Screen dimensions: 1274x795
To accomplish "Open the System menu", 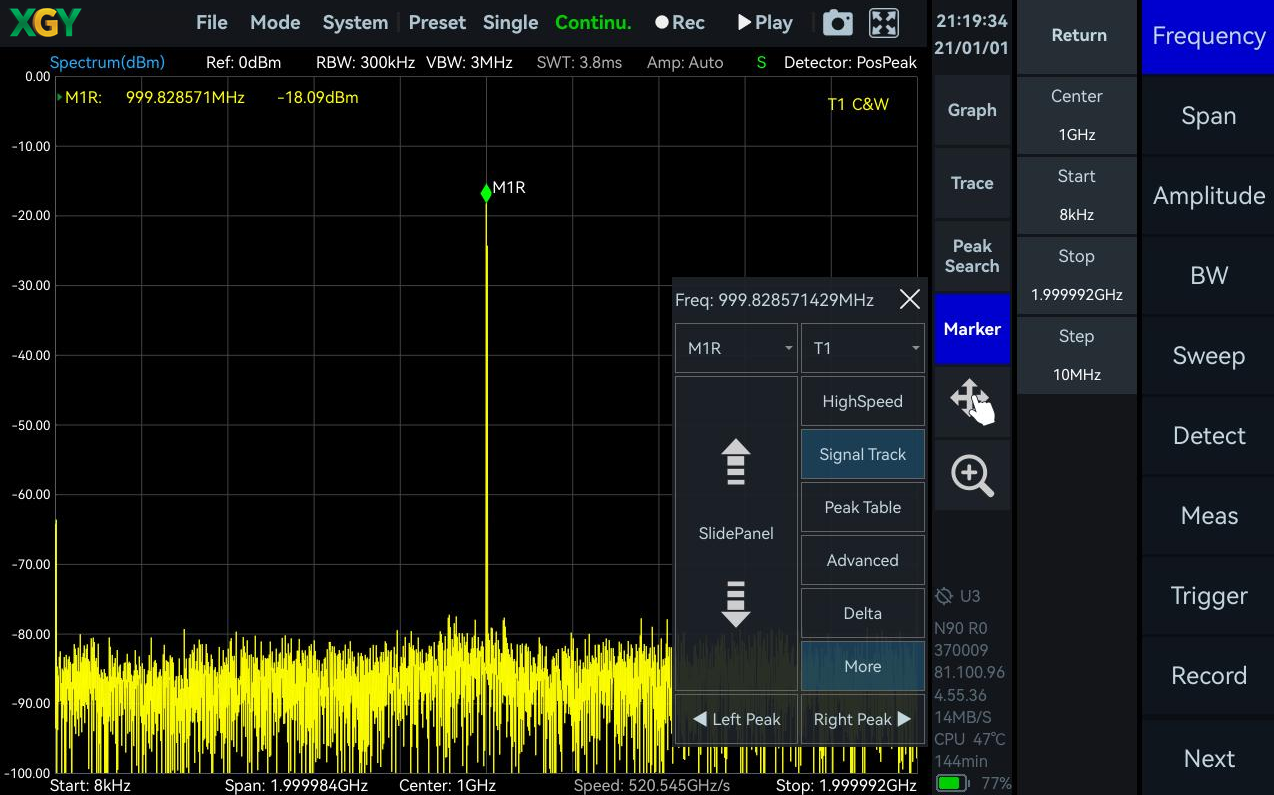I will (x=355, y=23).
